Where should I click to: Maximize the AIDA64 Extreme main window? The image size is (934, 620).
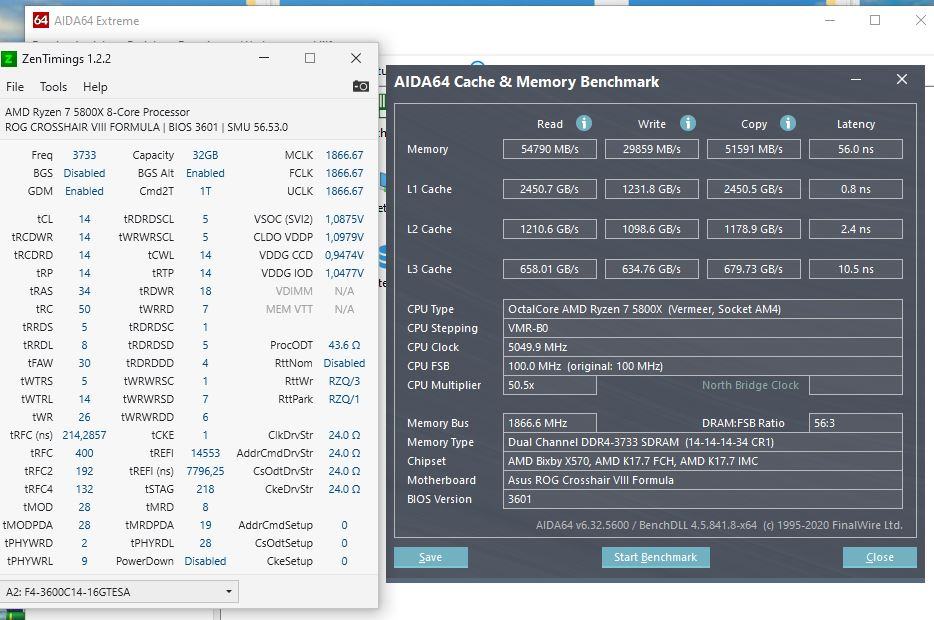tap(874, 20)
